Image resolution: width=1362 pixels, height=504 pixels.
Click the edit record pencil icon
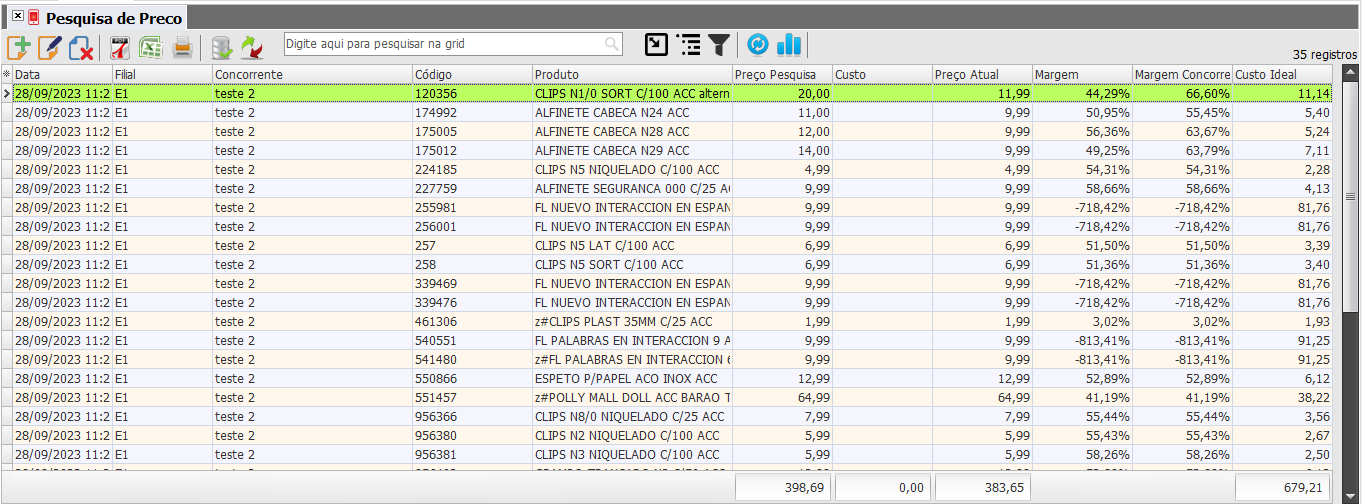(x=49, y=46)
